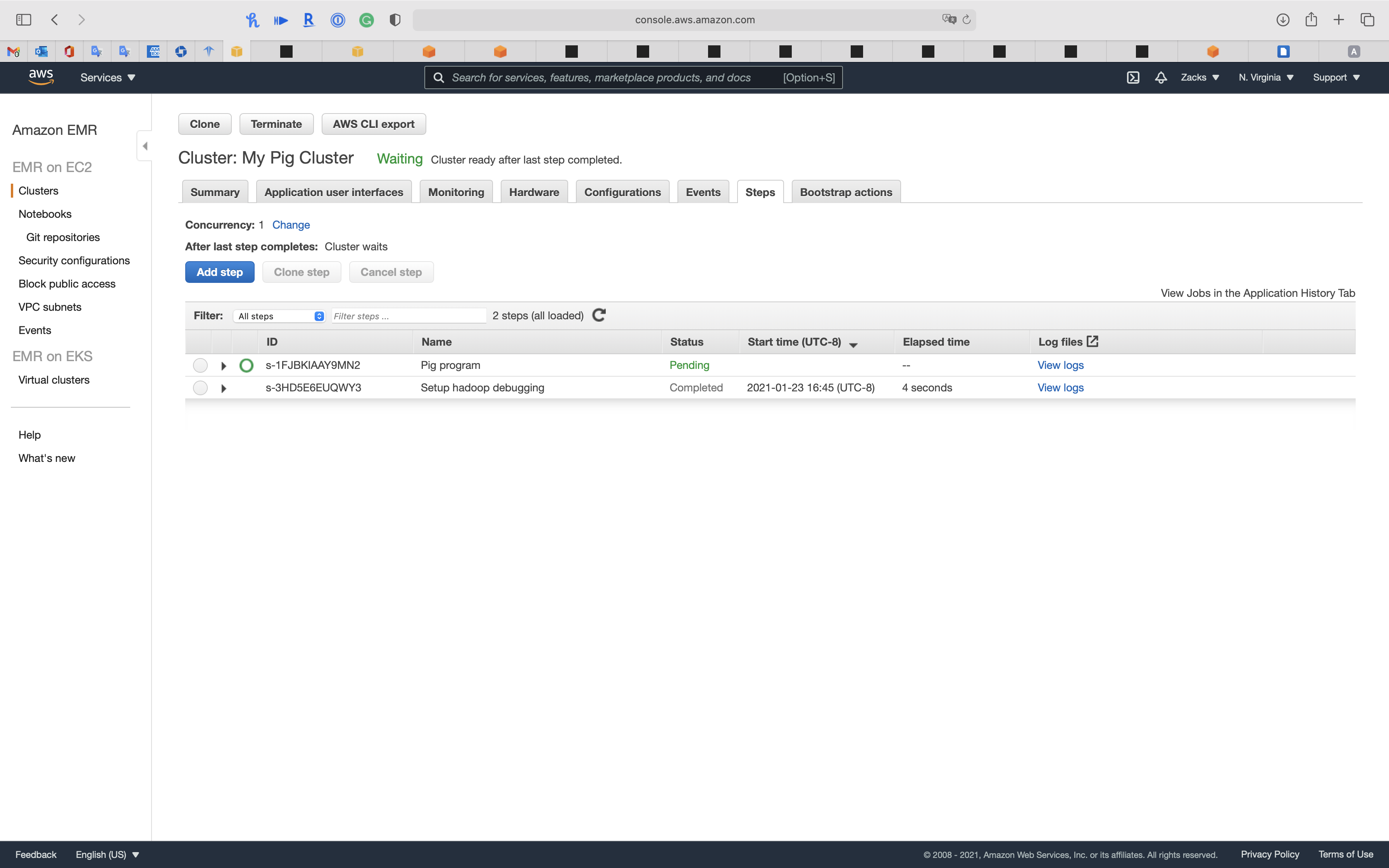Switch to the Hardware tab
Screen dimensions: 1389x868
pos(533,192)
